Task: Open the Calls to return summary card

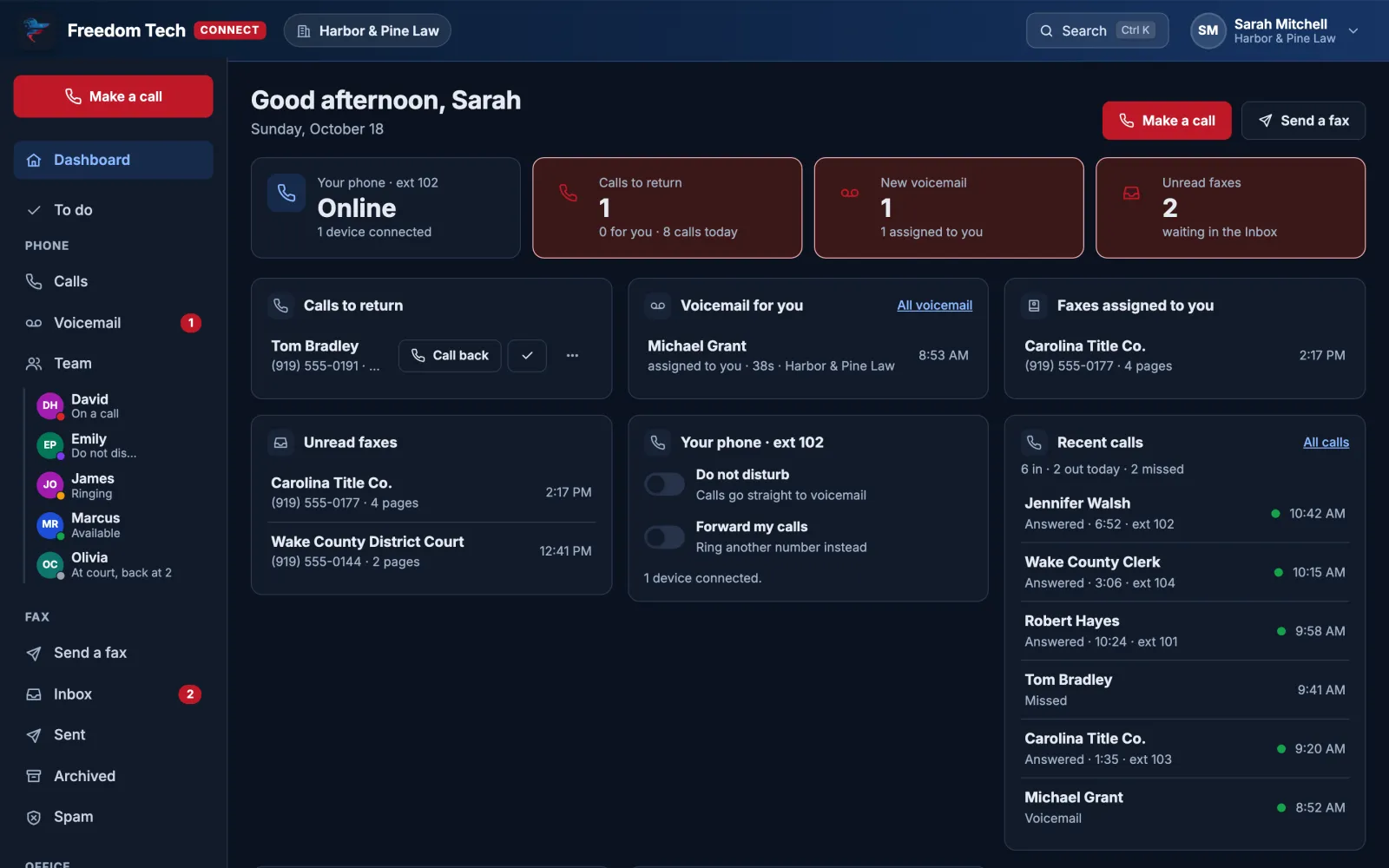Action: pyautogui.click(x=667, y=207)
